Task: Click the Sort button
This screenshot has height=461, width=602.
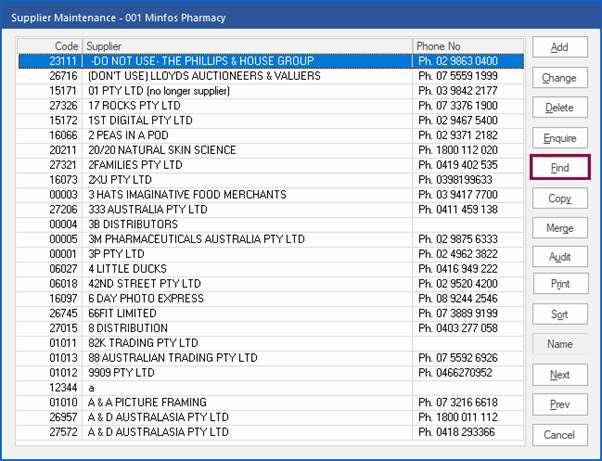Action: [x=560, y=314]
